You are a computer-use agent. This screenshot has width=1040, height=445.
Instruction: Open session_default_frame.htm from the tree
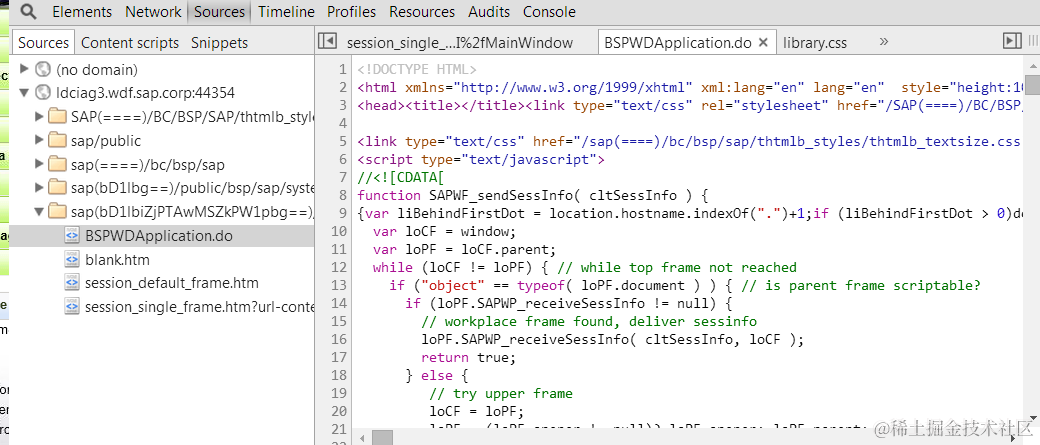click(x=172, y=283)
